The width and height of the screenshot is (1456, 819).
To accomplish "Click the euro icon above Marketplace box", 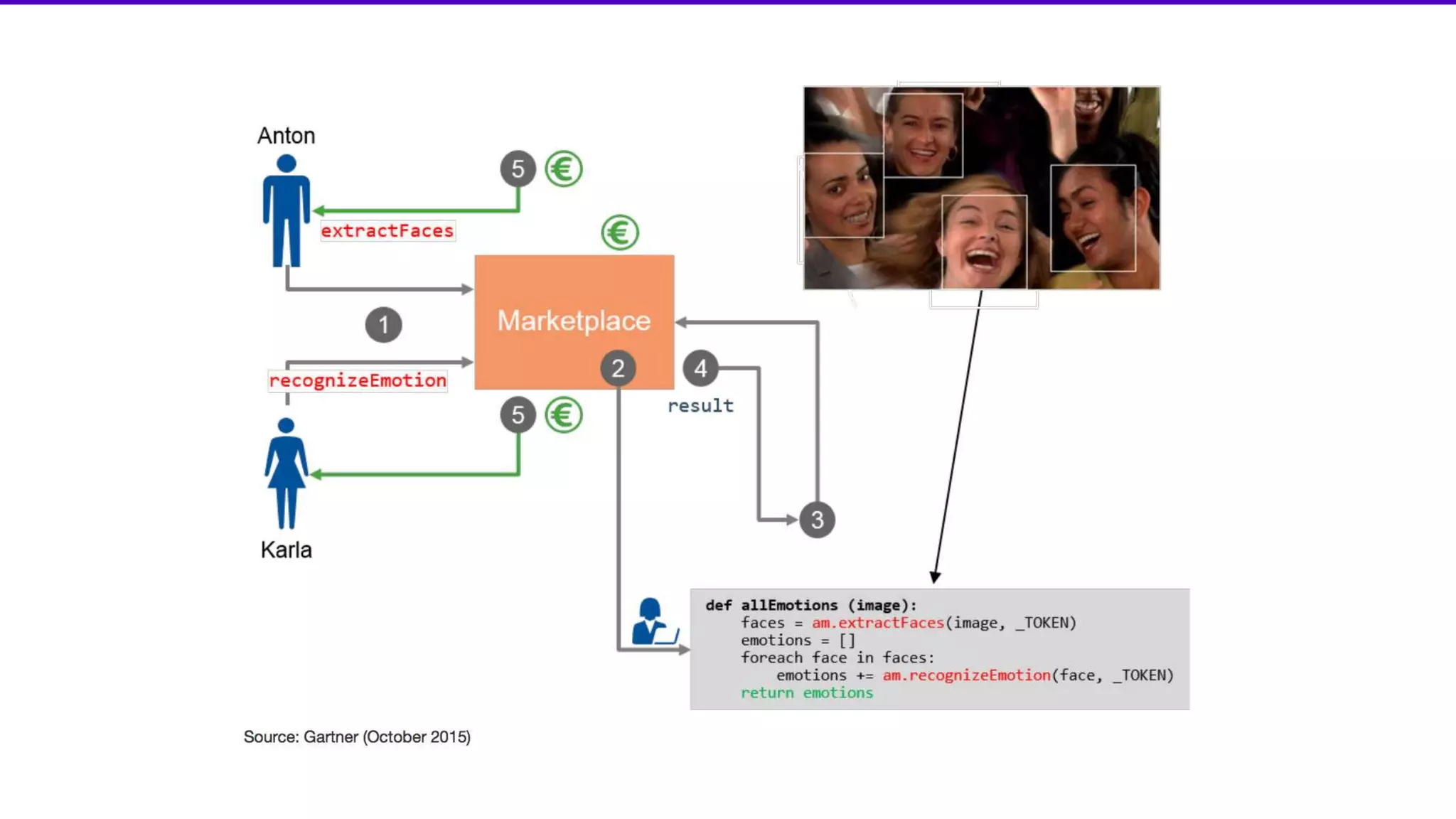I will point(619,232).
